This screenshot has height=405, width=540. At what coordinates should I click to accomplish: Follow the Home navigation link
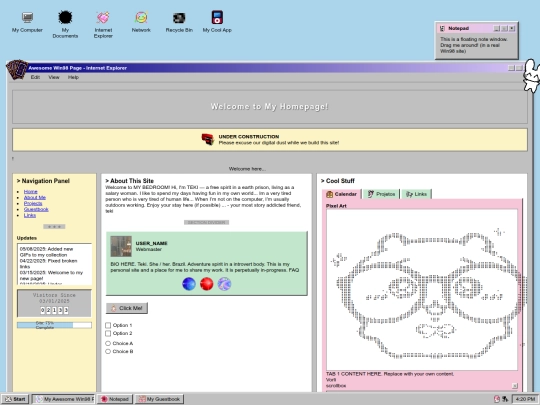(31, 191)
